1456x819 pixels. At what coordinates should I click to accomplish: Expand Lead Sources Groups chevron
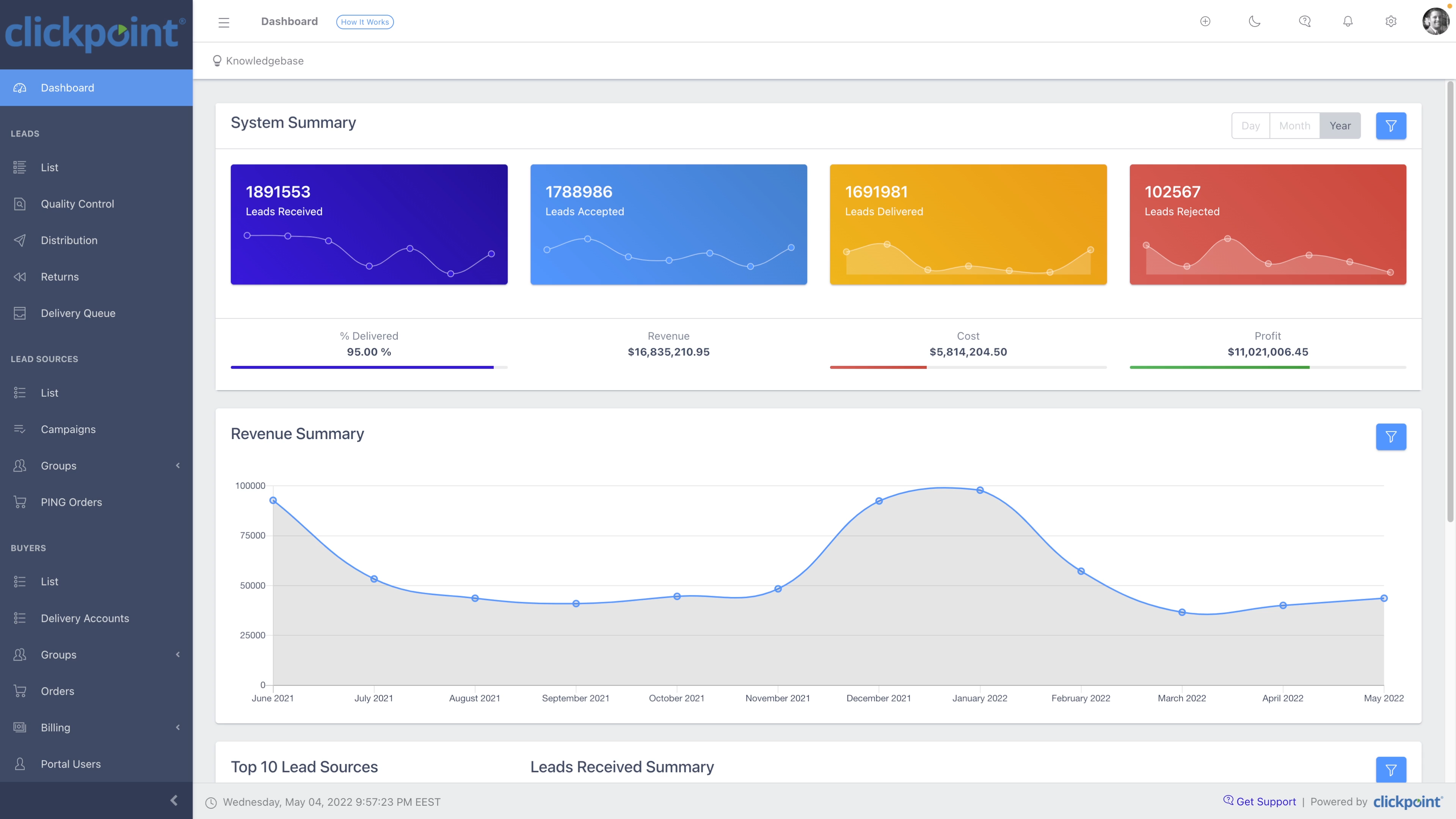[x=178, y=466]
